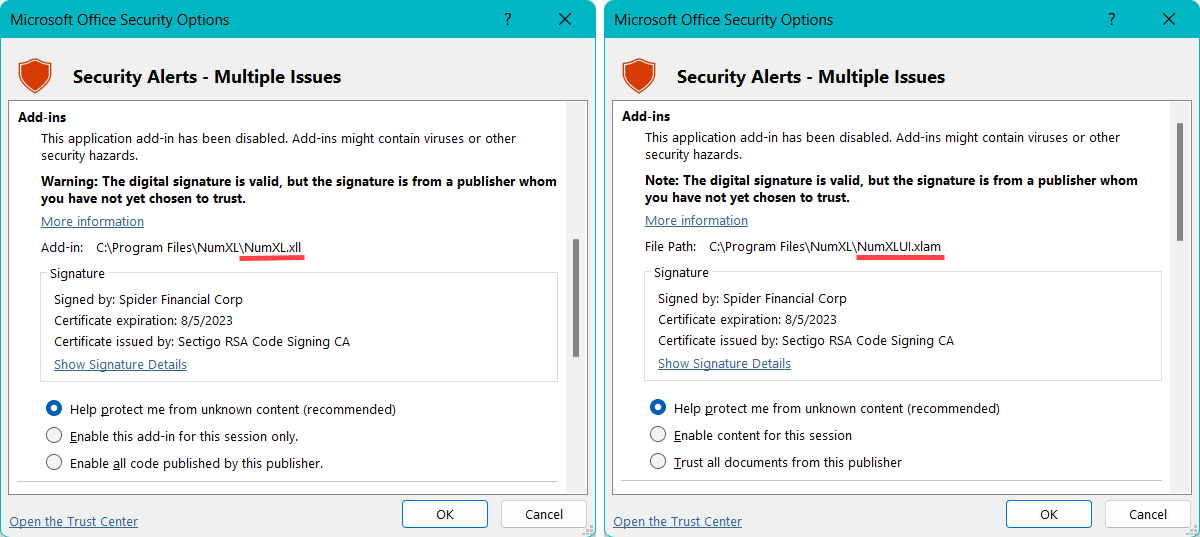Show Signature Details in the right dialog
Viewport: 1200px width, 537px height.
[x=724, y=363]
